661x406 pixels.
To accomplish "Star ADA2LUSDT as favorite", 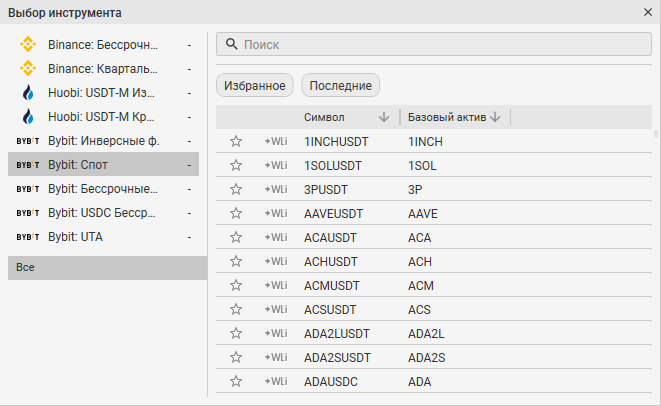I will [x=236, y=333].
